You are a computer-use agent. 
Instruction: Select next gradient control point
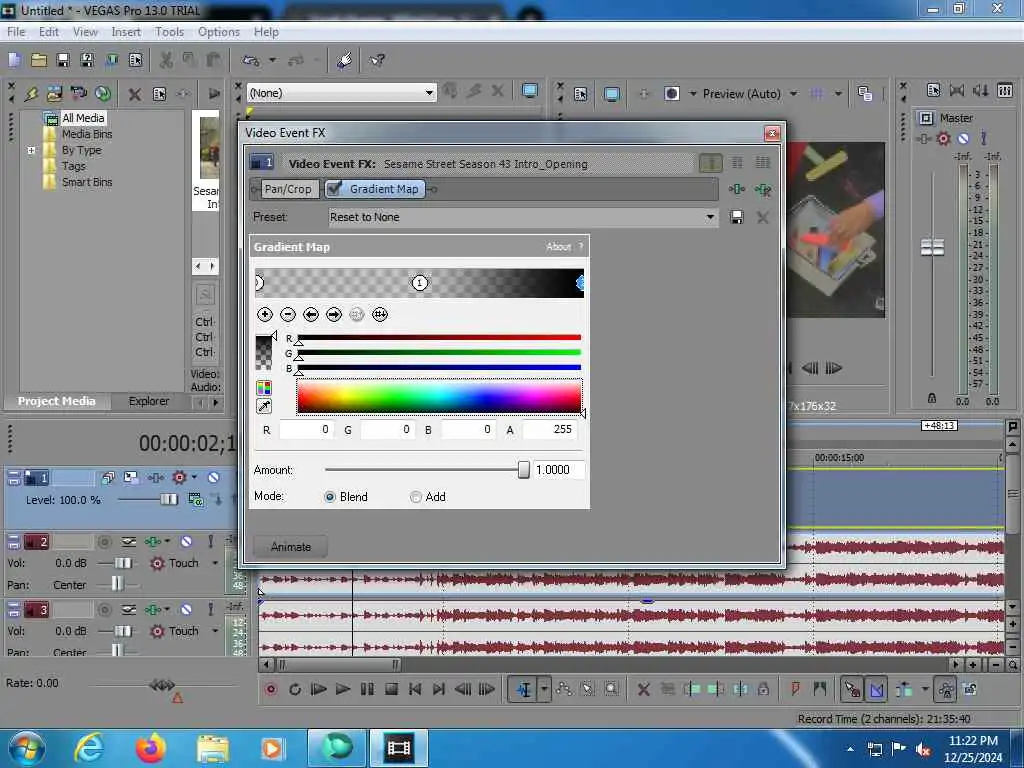click(x=334, y=315)
